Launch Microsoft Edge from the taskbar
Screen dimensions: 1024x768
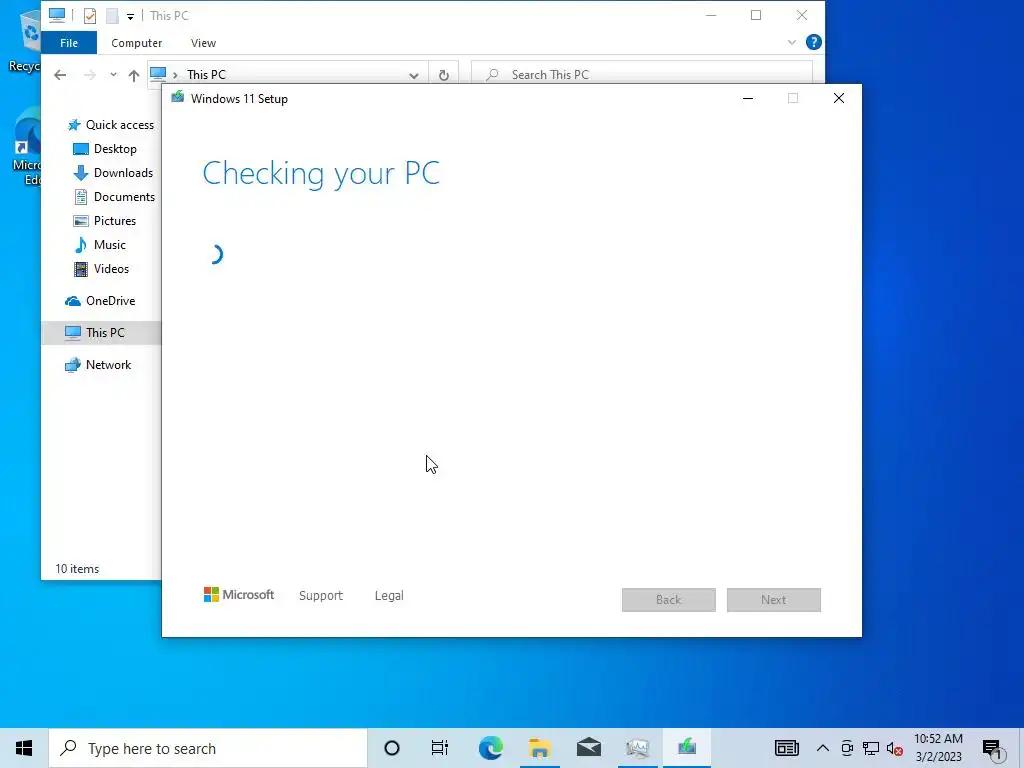tap(490, 748)
